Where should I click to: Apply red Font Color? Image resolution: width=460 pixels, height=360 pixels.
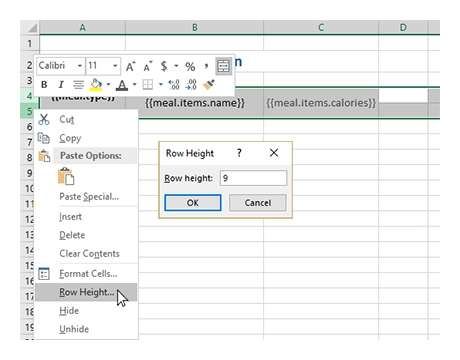pos(122,85)
